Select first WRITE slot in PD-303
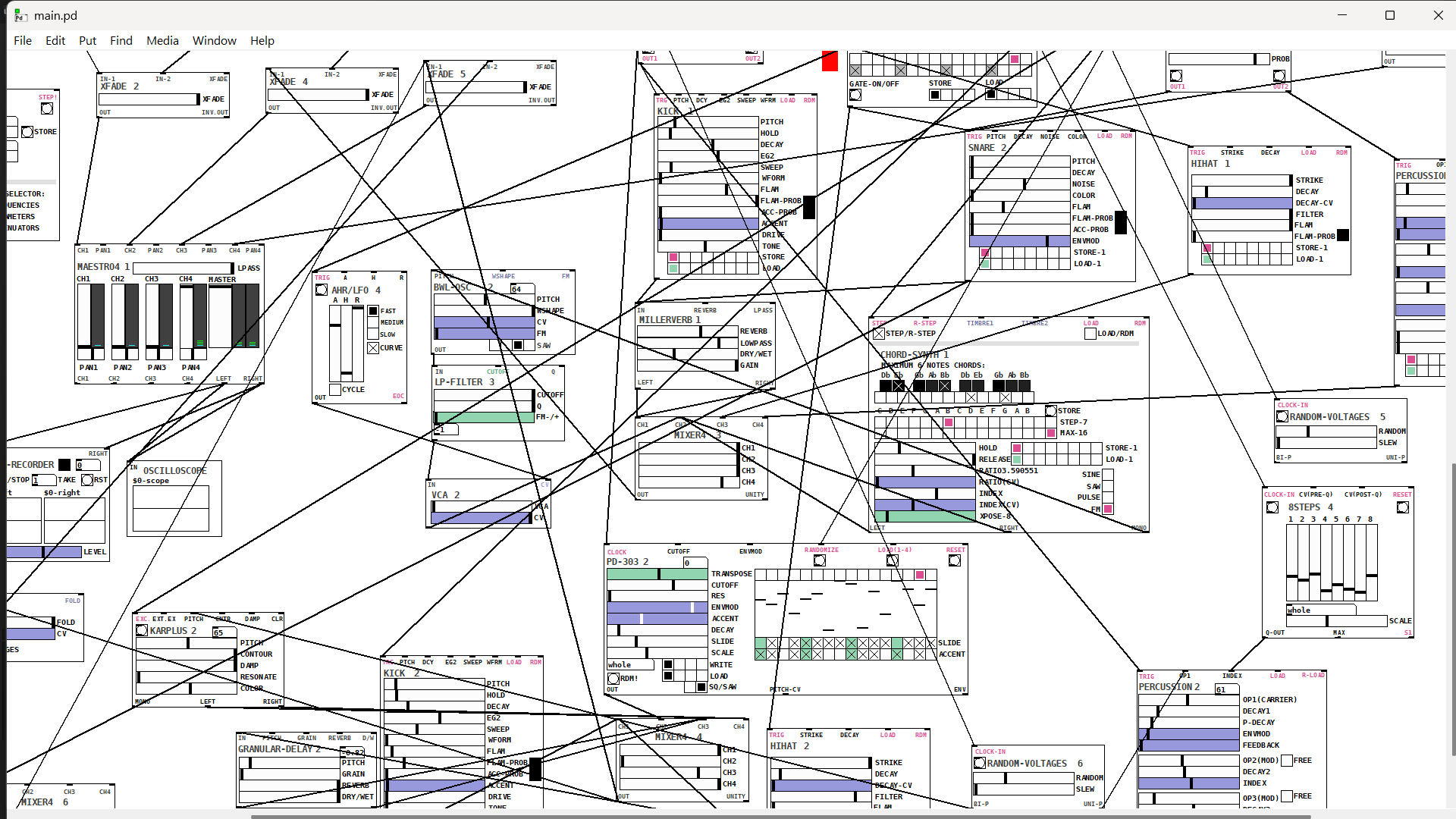 pyautogui.click(x=668, y=665)
